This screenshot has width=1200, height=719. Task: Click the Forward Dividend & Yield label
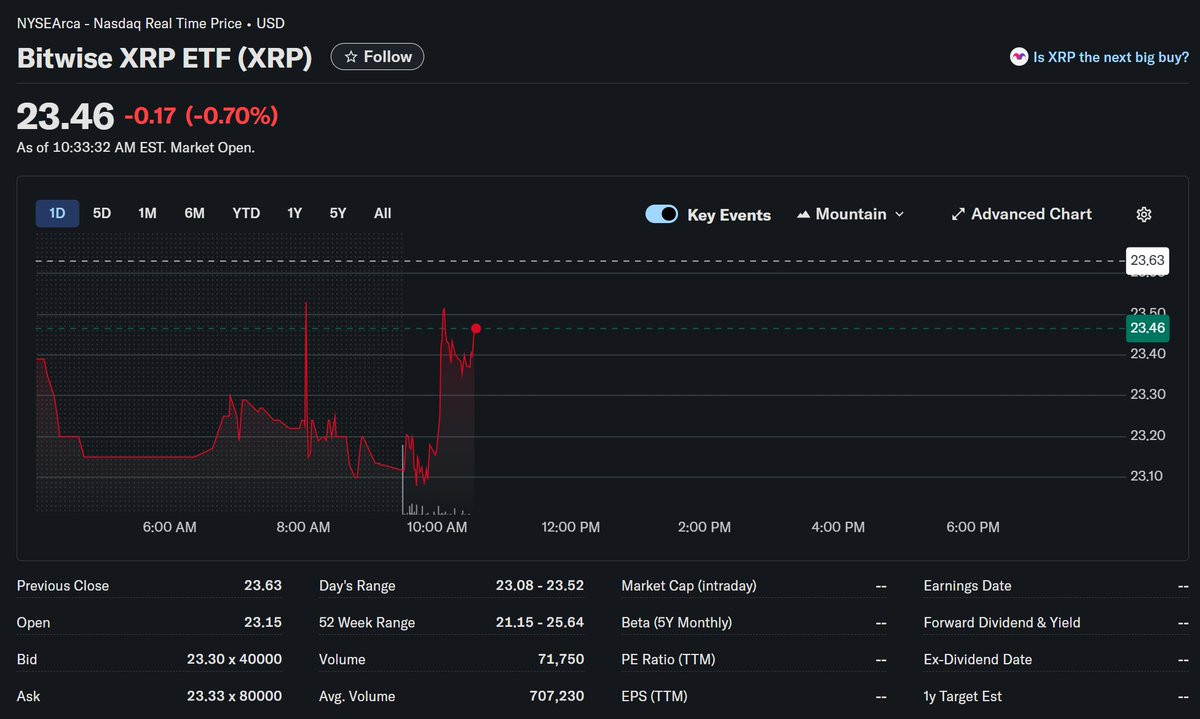tap(1002, 623)
